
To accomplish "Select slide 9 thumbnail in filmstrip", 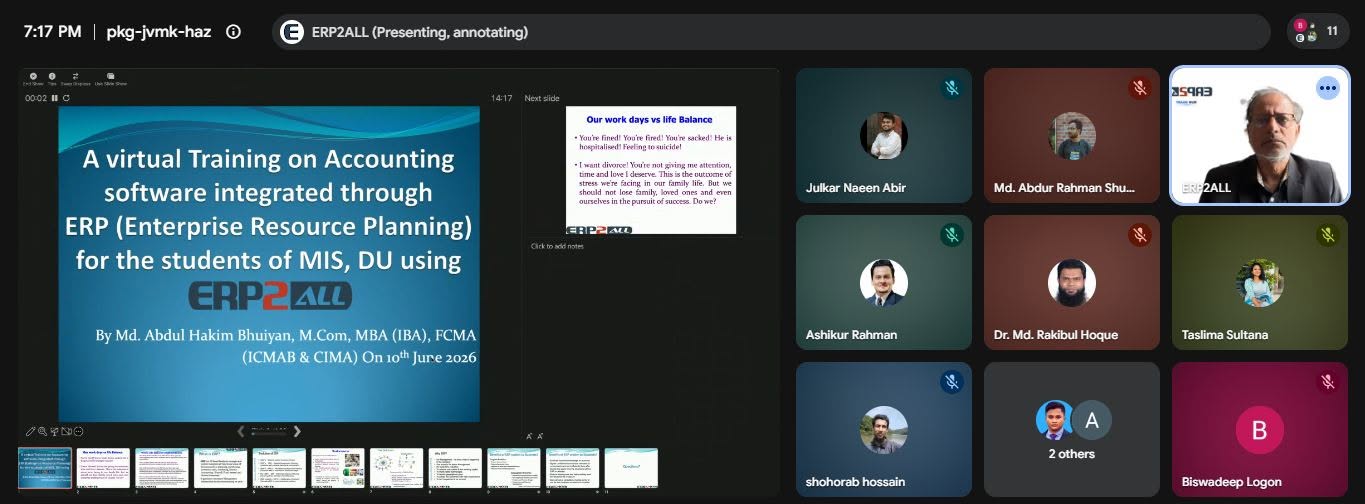I will click(514, 468).
